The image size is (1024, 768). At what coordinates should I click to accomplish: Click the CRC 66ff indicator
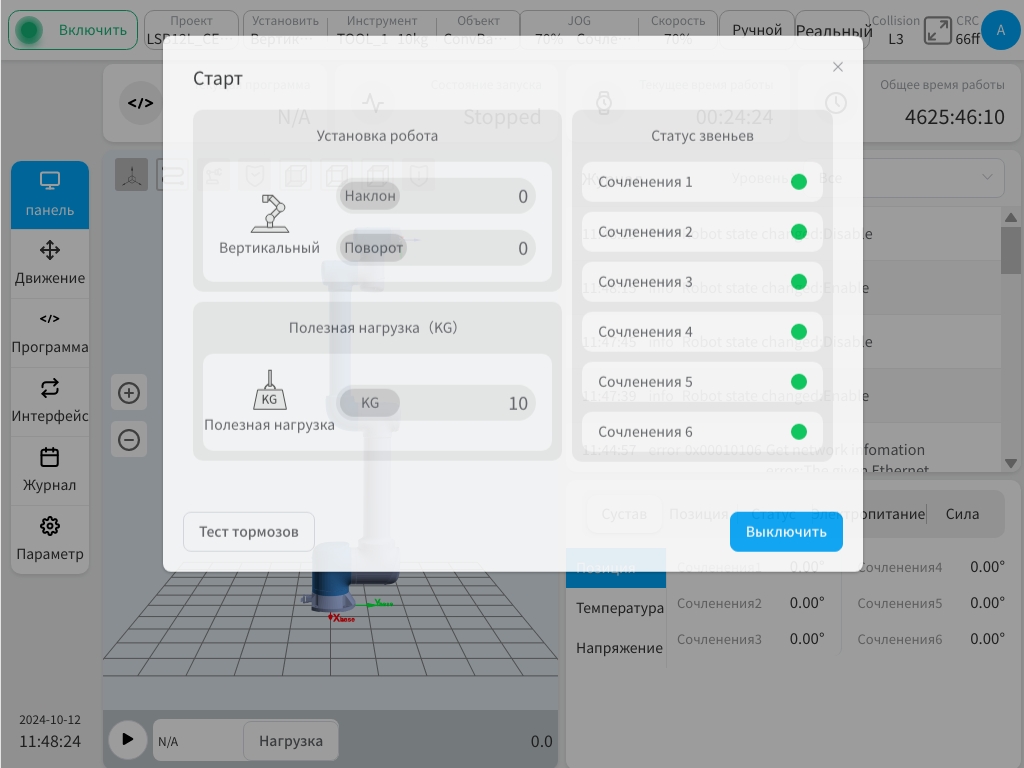(x=967, y=30)
